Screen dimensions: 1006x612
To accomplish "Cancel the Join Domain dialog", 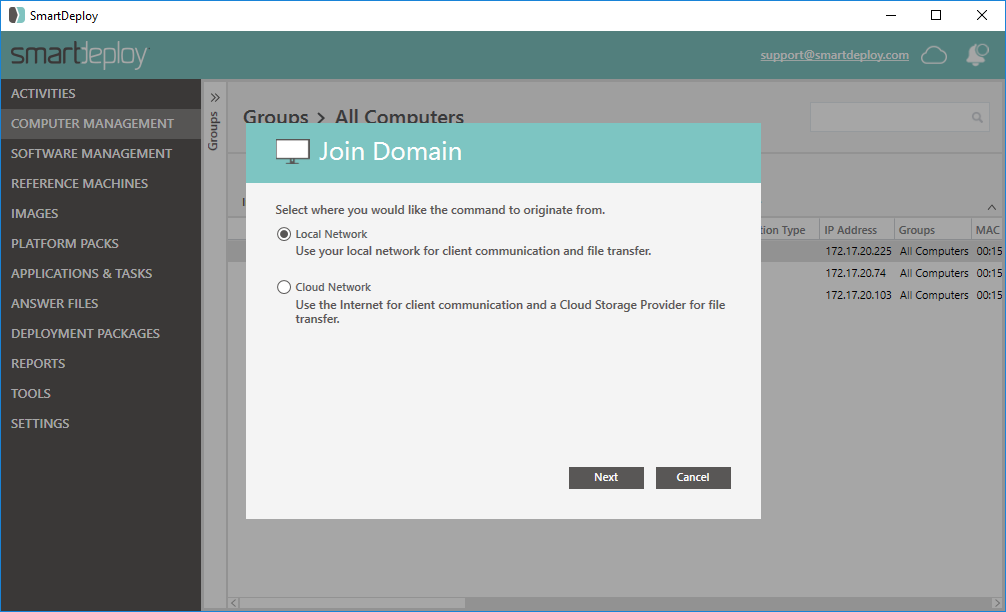I will [x=693, y=477].
